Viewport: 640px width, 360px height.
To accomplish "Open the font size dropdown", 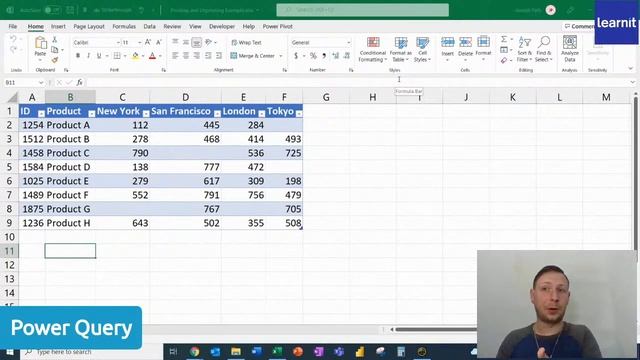I will pos(140,42).
